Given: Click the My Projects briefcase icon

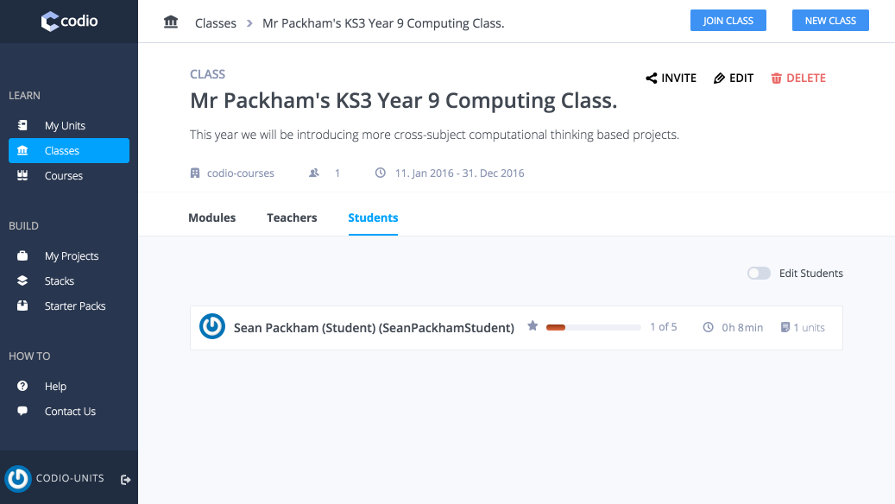Looking at the screenshot, I should point(22,256).
